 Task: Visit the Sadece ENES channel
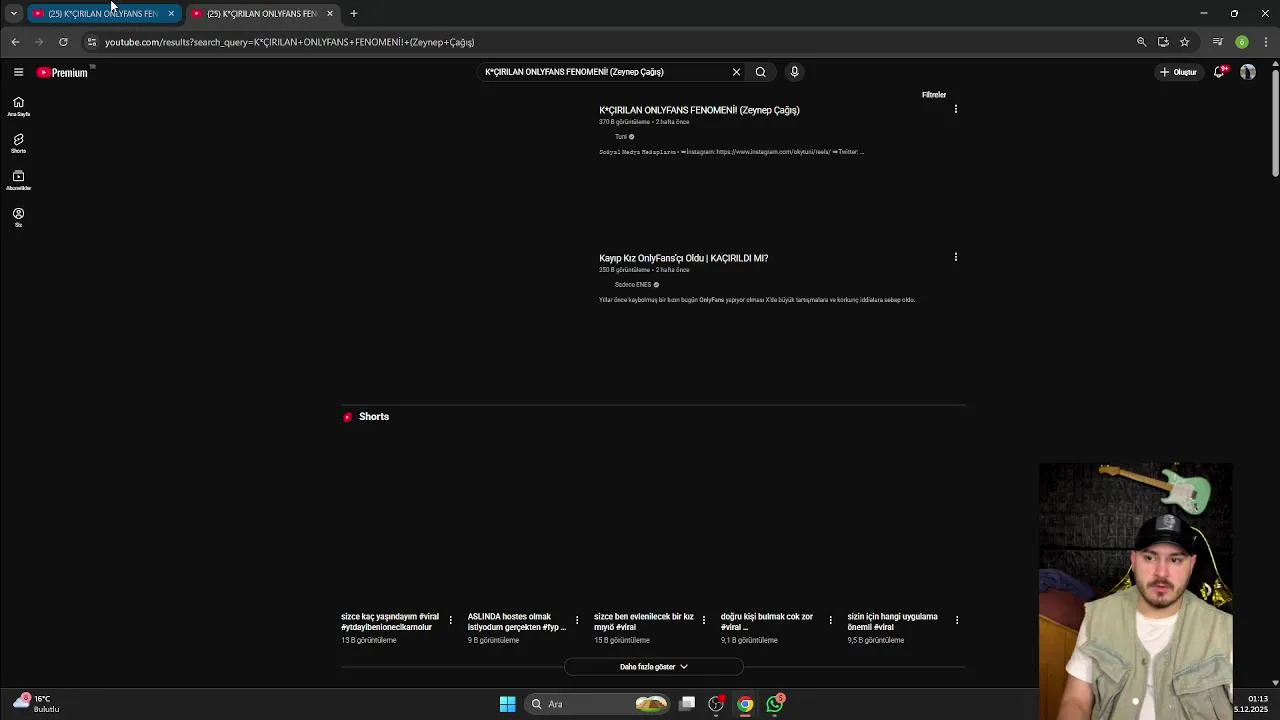point(633,285)
